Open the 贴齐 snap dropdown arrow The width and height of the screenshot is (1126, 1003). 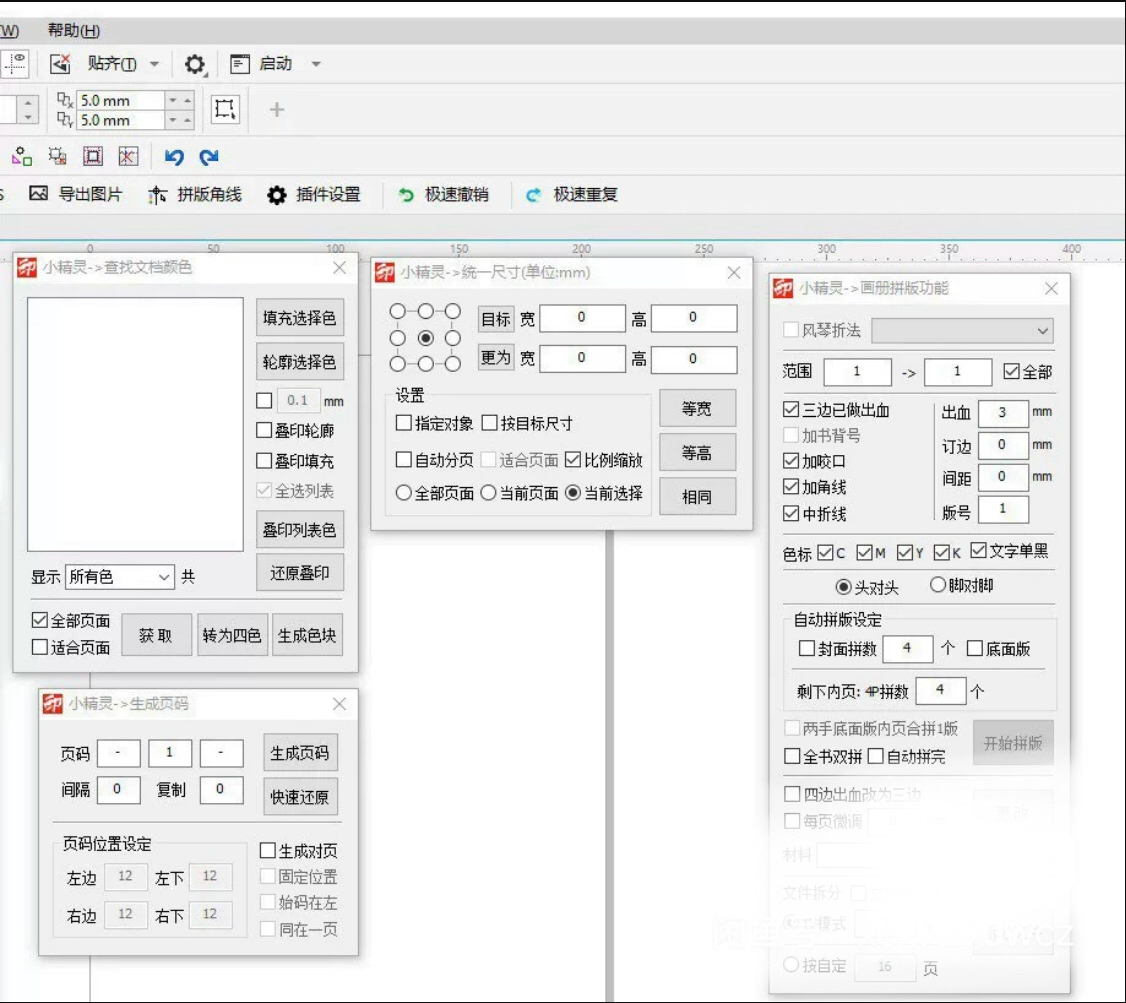click(x=155, y=64)
